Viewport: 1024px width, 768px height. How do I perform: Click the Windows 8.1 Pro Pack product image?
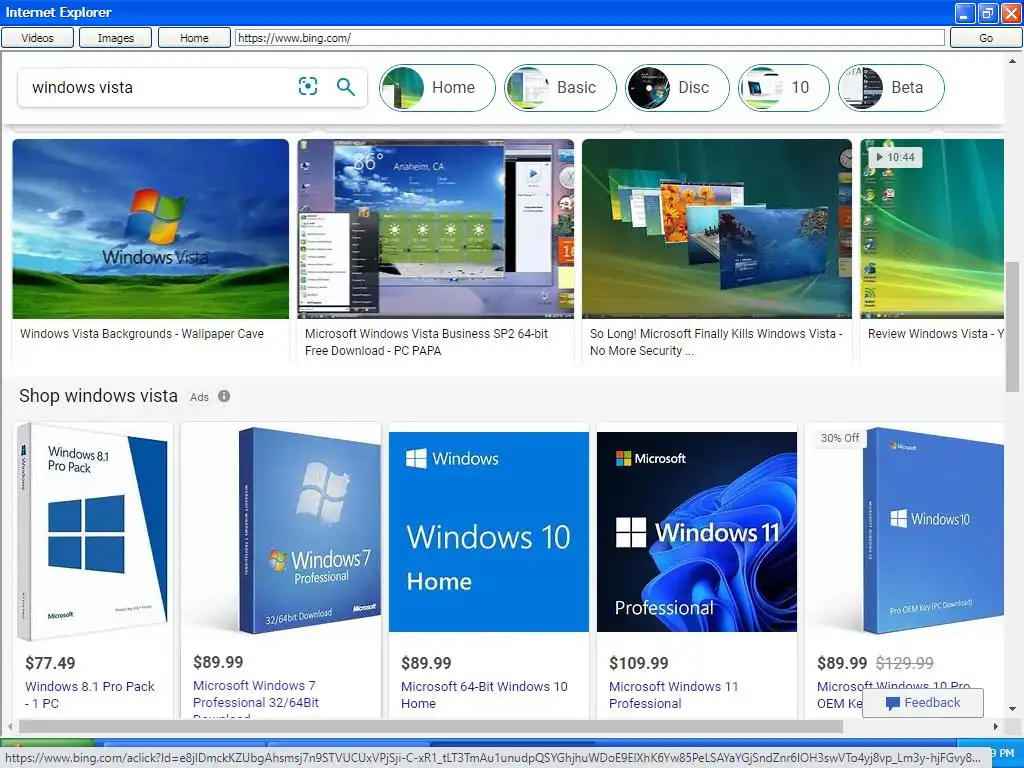(x=93, y=532)
